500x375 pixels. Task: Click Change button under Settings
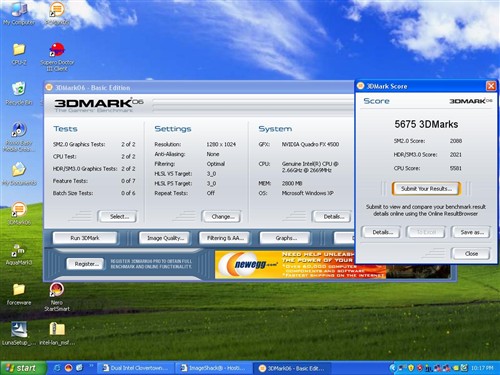(x=221, y=217)
